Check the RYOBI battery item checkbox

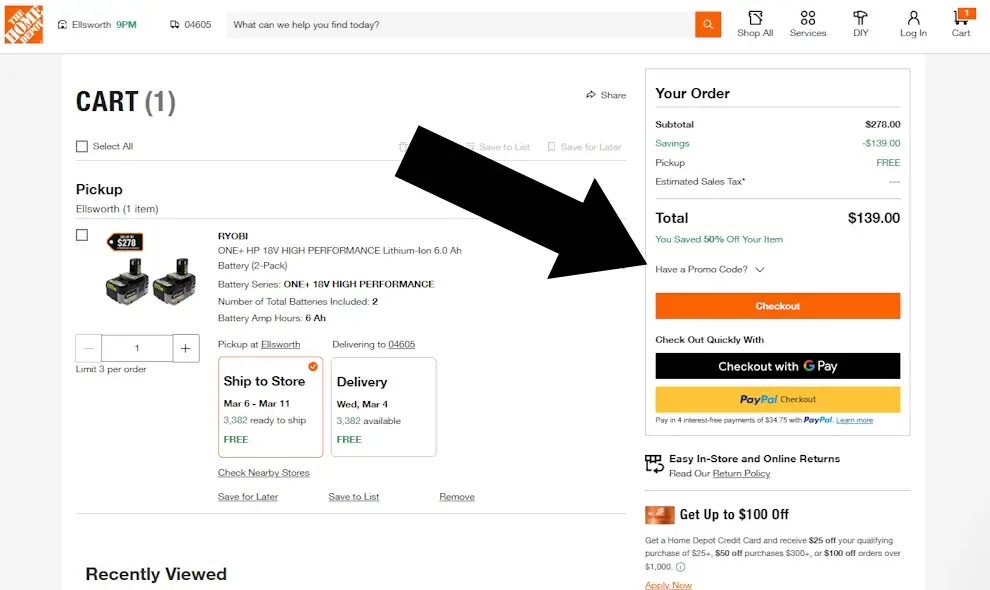tap(82, 235)
